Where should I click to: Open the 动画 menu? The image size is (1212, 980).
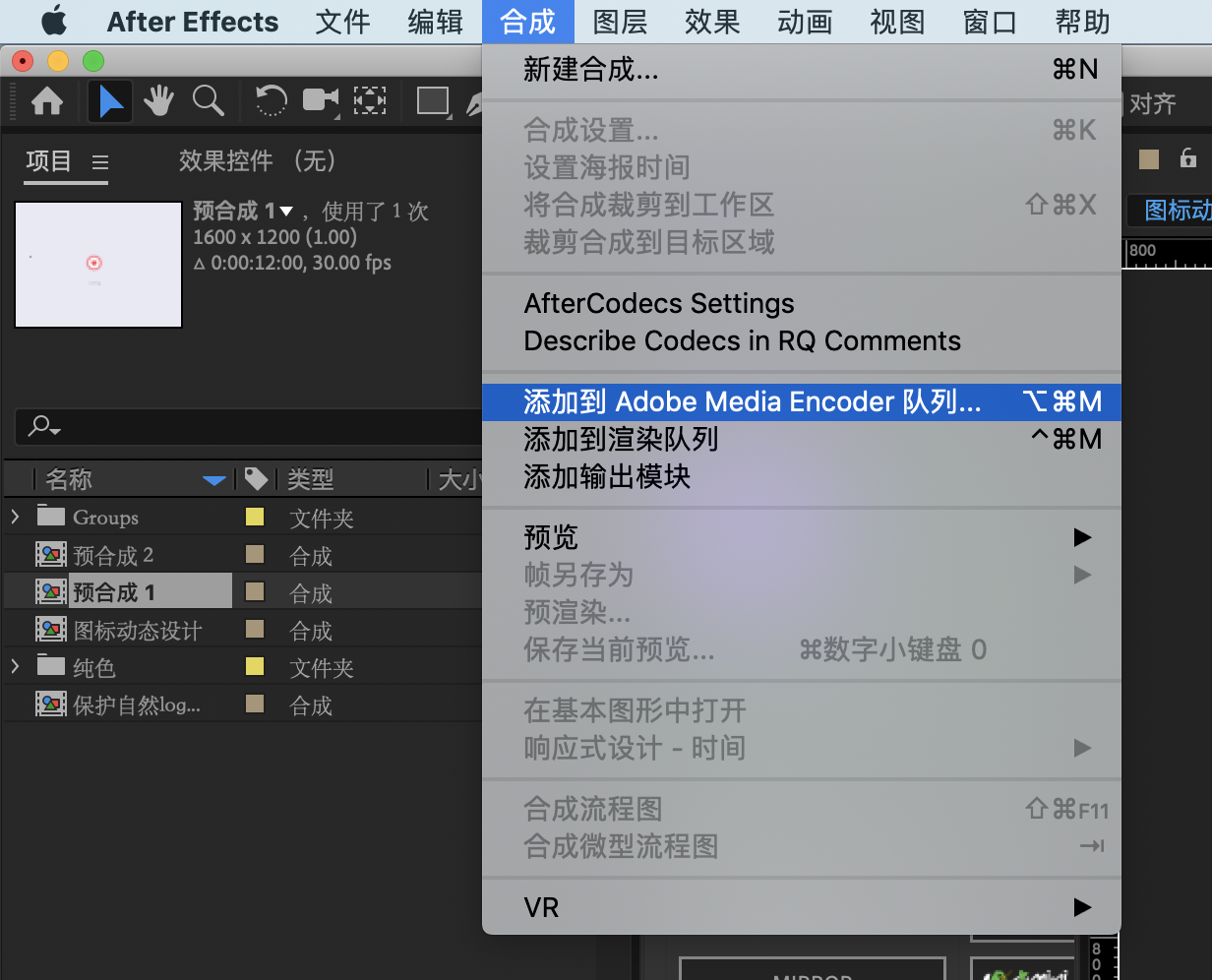click(x=806, y=22)
